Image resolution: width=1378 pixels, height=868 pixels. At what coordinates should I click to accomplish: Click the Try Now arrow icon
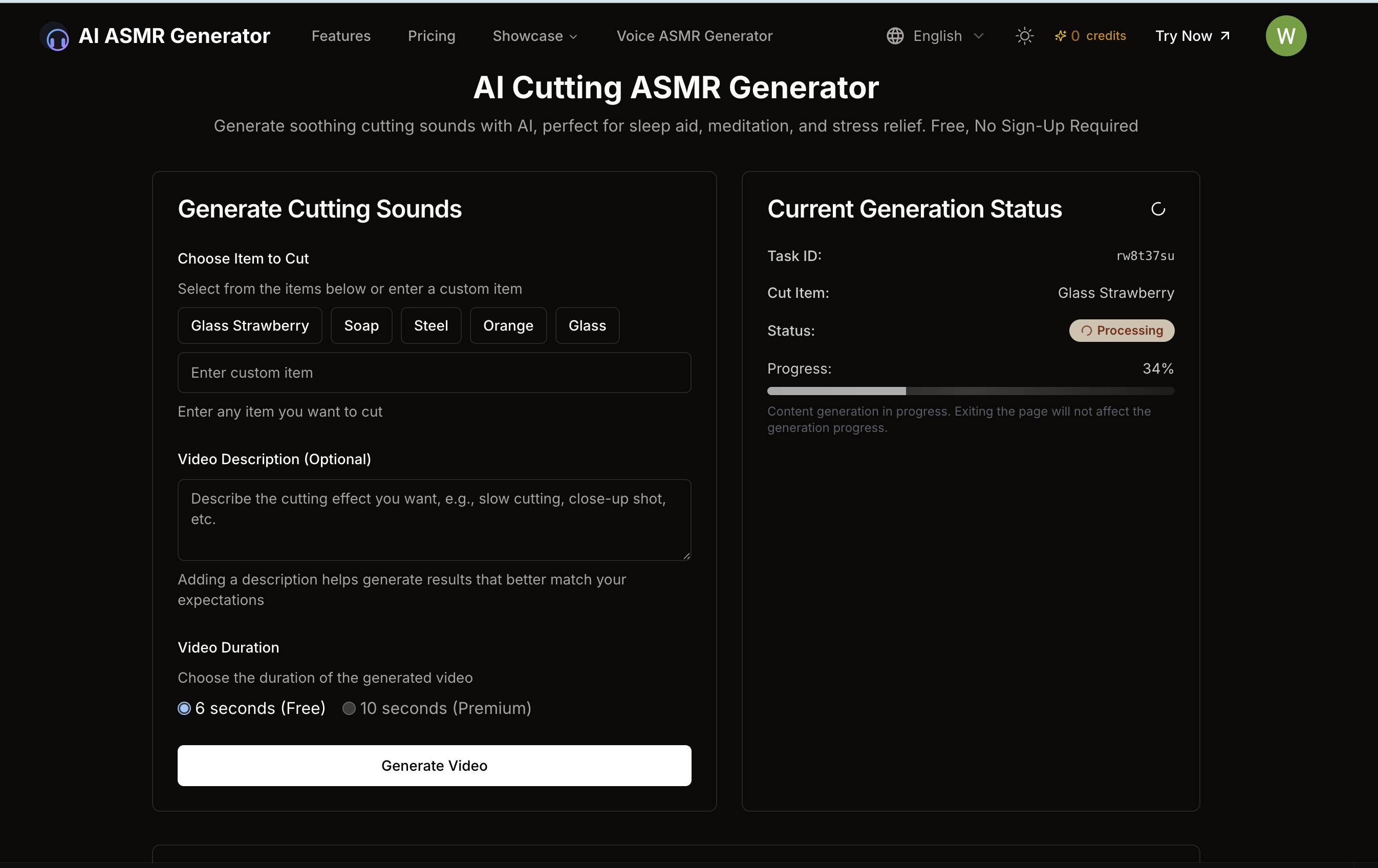tap(1225, 36)
